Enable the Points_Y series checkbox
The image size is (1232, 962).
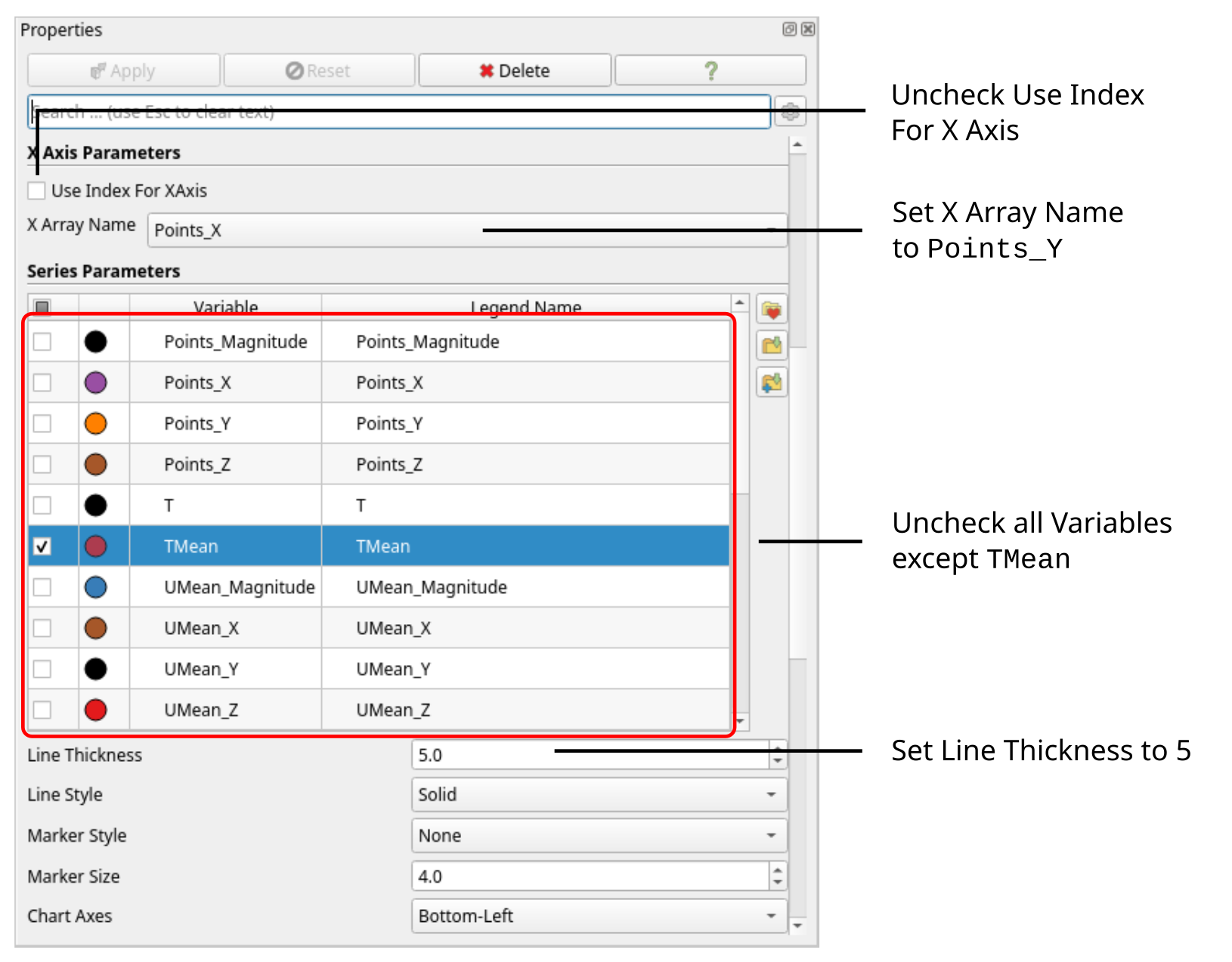[42, 423]
